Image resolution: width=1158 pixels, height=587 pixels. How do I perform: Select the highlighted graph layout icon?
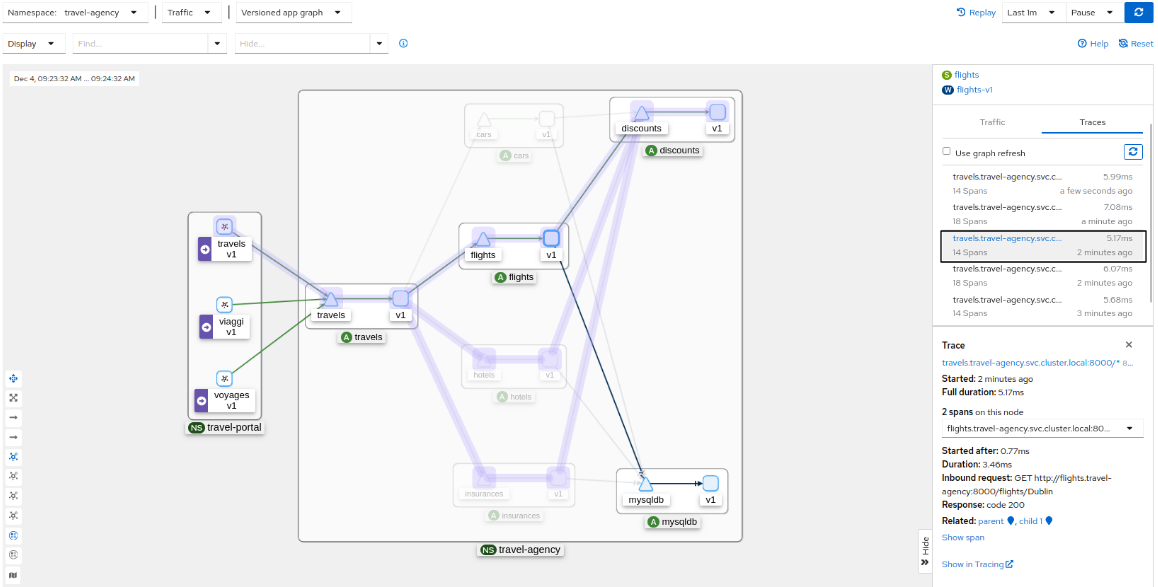pyautogui.click(x=13, y=456)
